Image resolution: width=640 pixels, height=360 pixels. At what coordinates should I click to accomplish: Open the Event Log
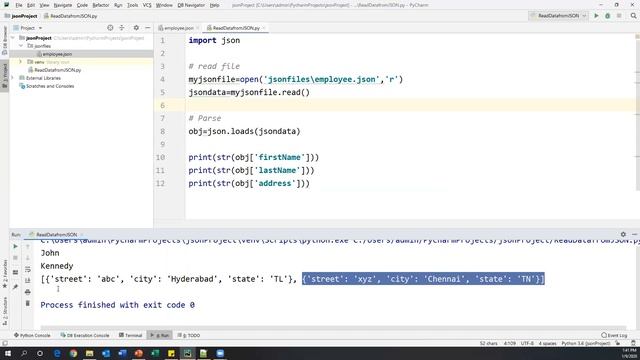coord(614,335)
